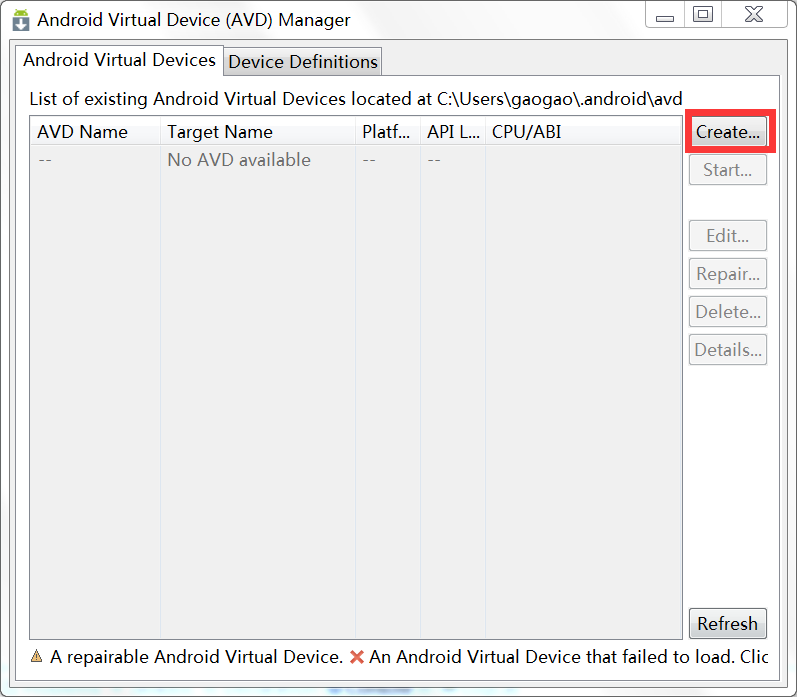Minimize the AVD Manager window
The height and width of the screenshot is (697, 797).
[x=664, y=15]
